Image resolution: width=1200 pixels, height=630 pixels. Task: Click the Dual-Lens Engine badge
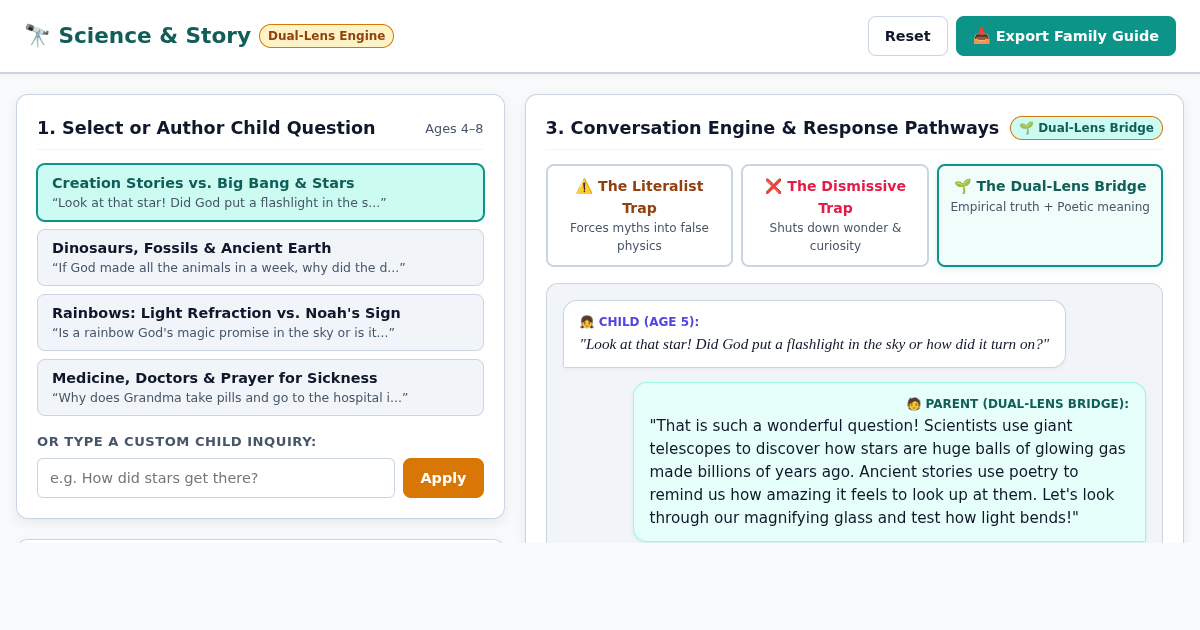pyautogui.click(x=326, y=36)
